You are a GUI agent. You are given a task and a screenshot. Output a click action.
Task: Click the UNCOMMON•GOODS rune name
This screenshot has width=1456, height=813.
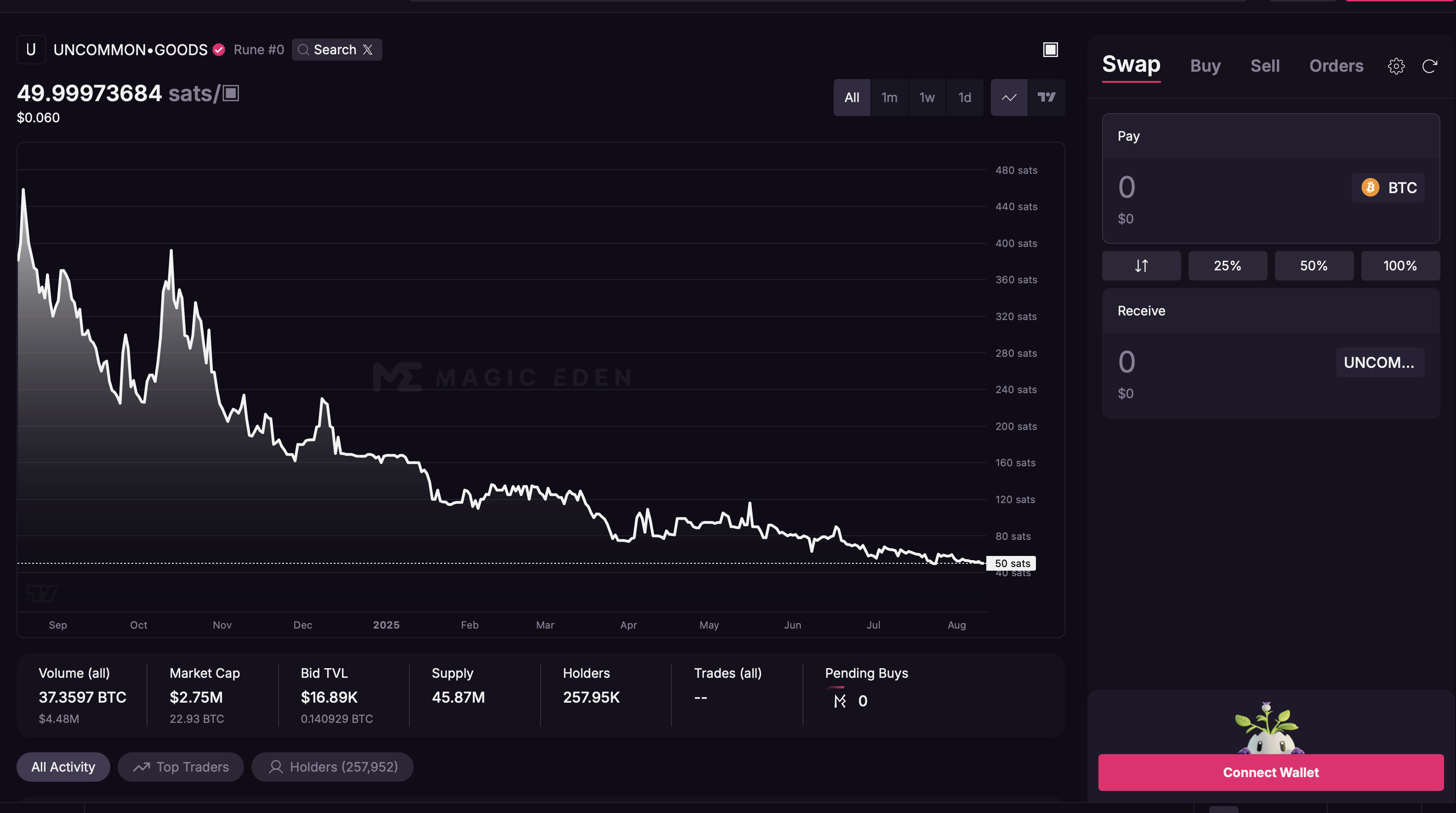[131, 50]
